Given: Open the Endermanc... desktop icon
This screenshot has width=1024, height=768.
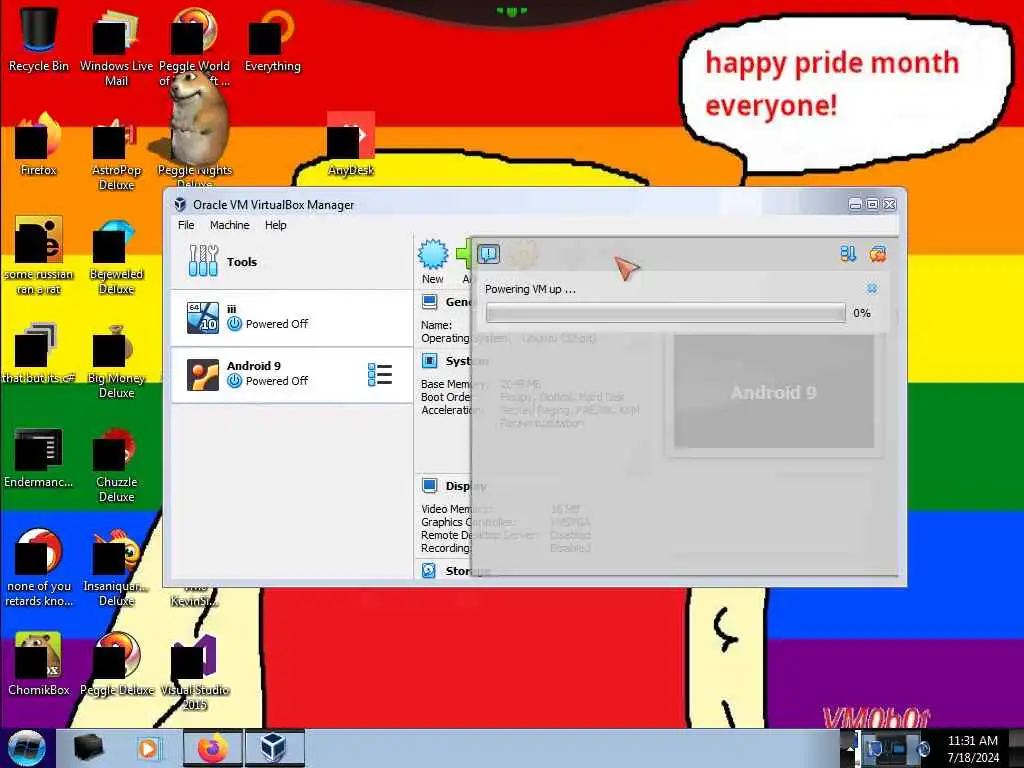Looking at the screenshot, I should [x=39, y=457].
